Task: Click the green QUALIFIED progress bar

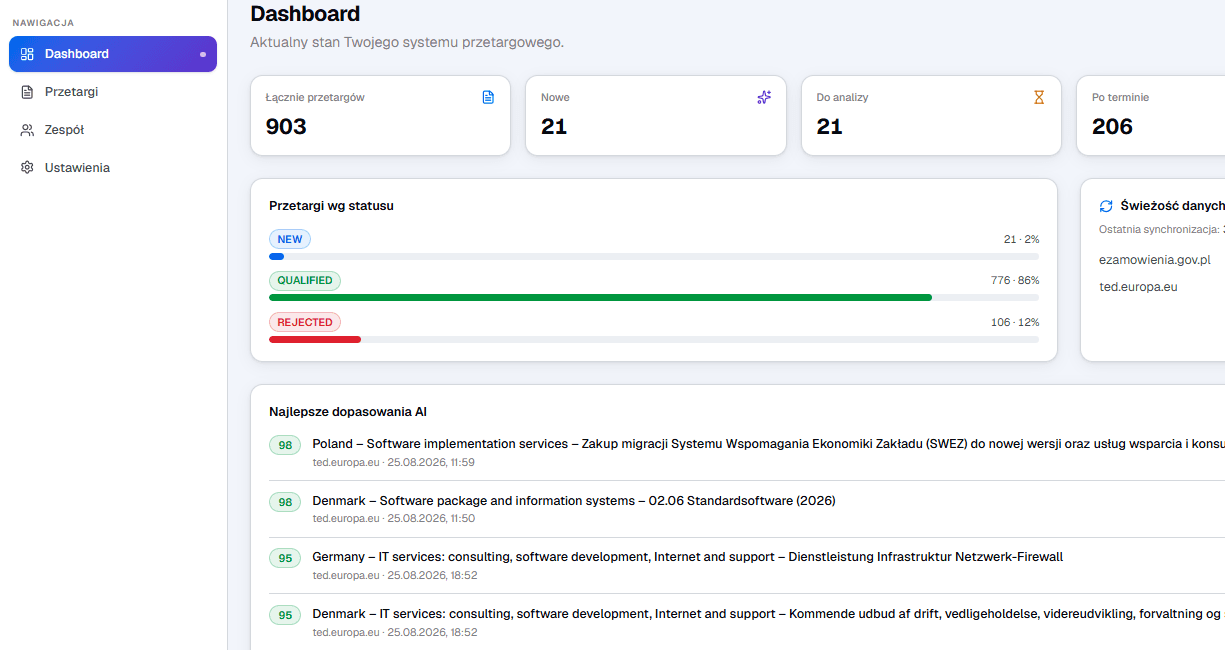Action: click(x=600, y=298)
